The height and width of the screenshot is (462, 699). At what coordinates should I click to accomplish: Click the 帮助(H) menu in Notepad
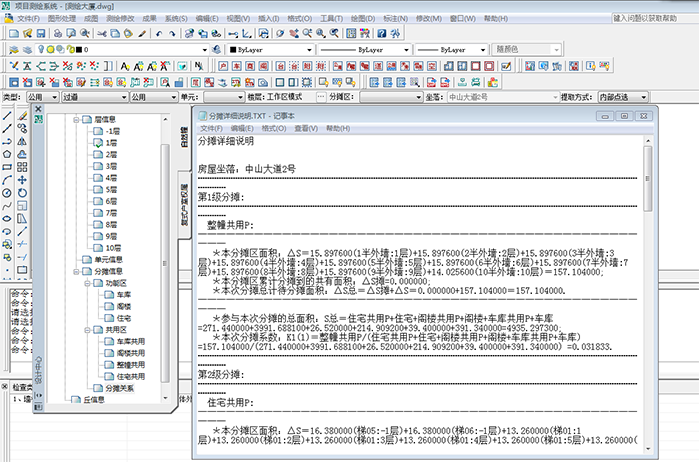tap(337, 128)
